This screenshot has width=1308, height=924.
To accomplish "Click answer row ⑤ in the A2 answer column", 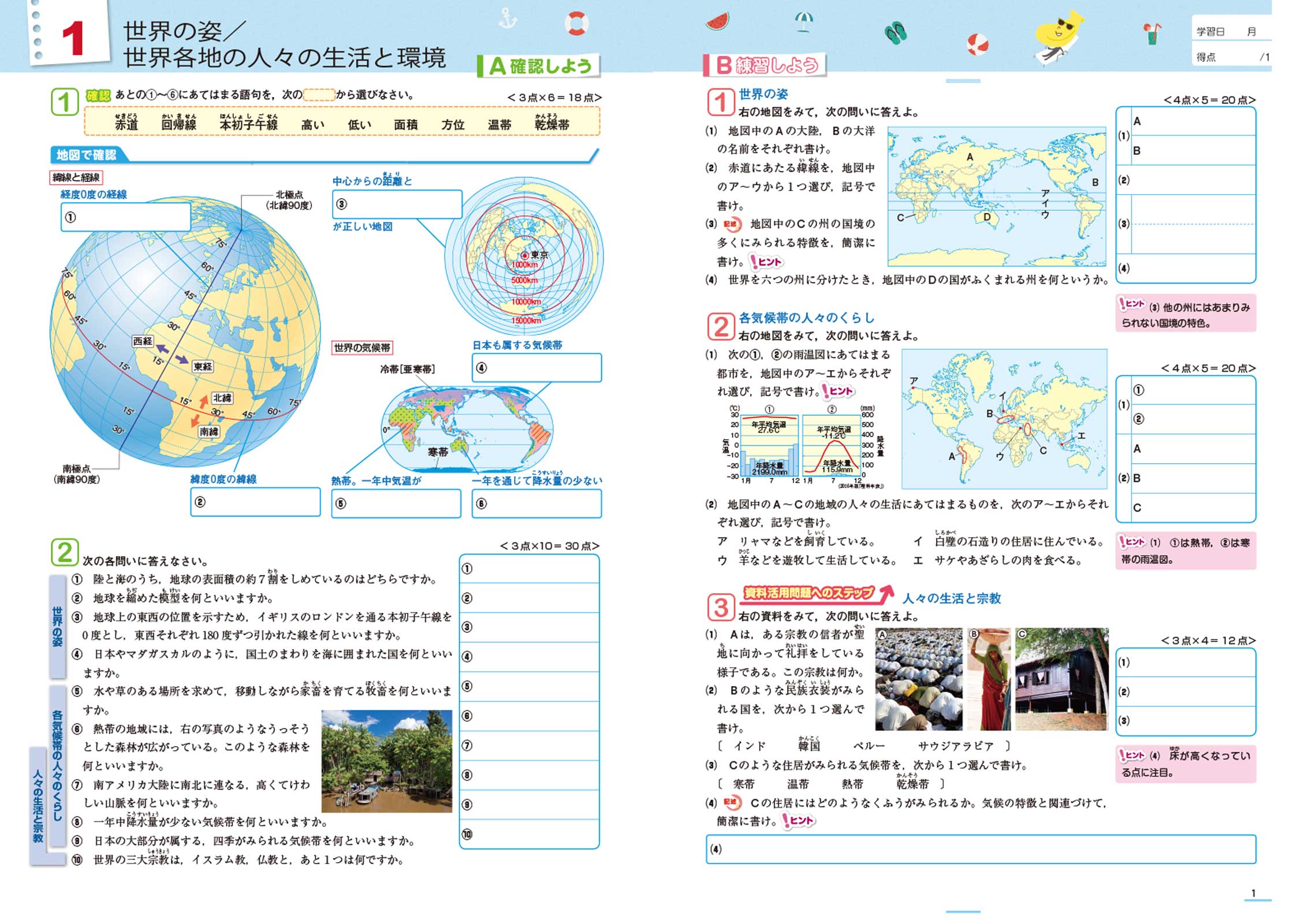I will (x=529, y=686).
